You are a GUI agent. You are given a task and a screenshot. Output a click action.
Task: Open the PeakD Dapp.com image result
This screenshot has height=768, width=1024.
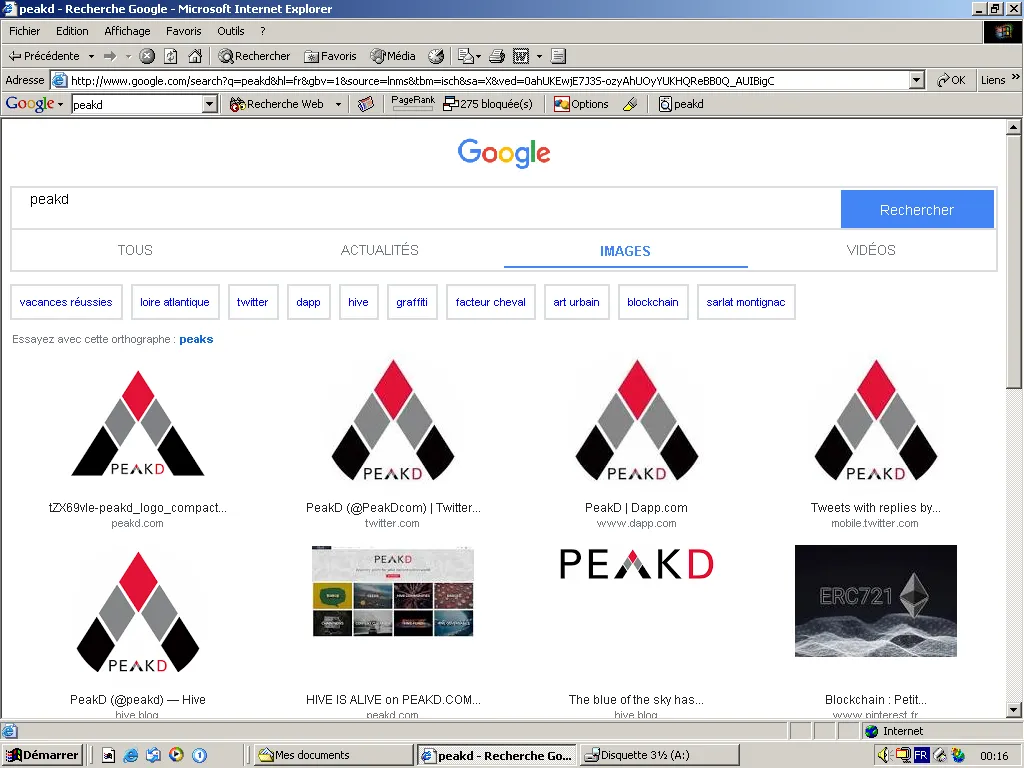pyautogui.click(x=637, y=421)
